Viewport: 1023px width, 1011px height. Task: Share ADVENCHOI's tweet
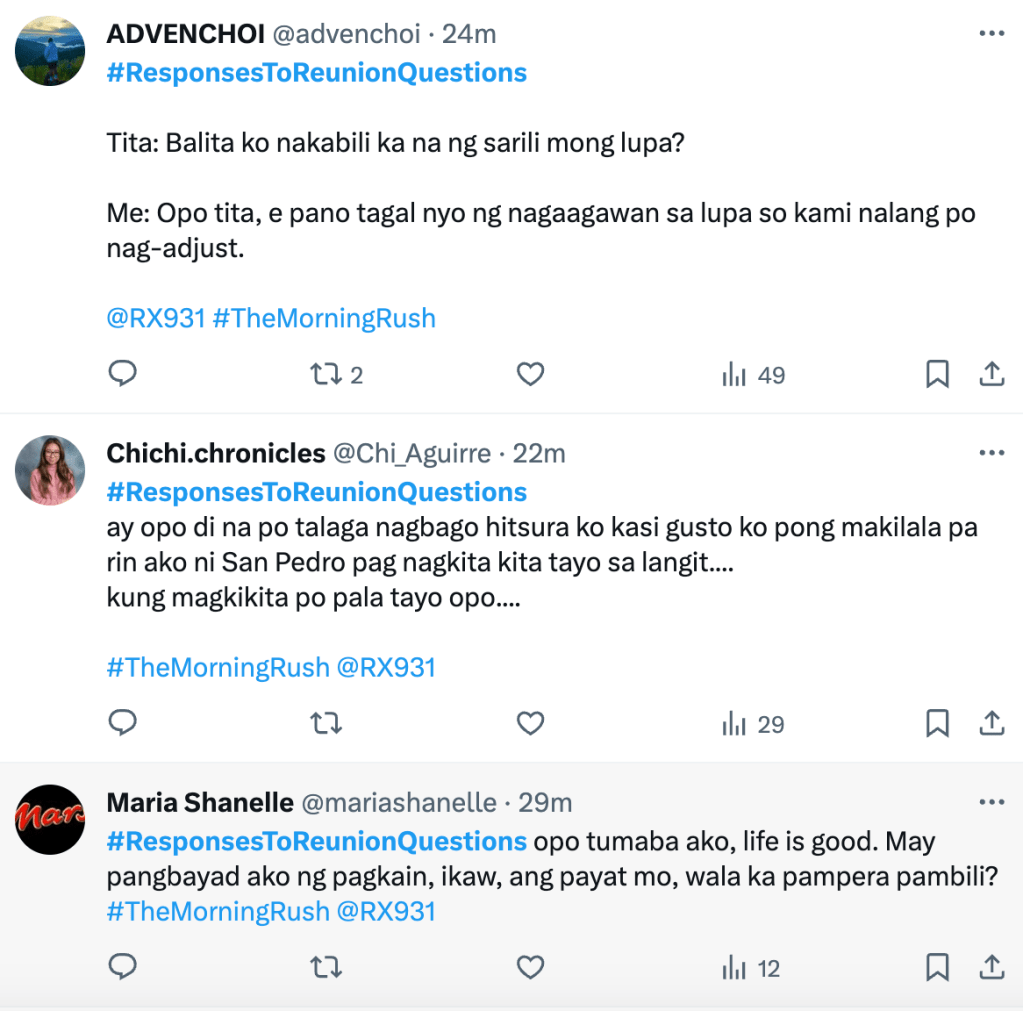(x=991, y=374)
